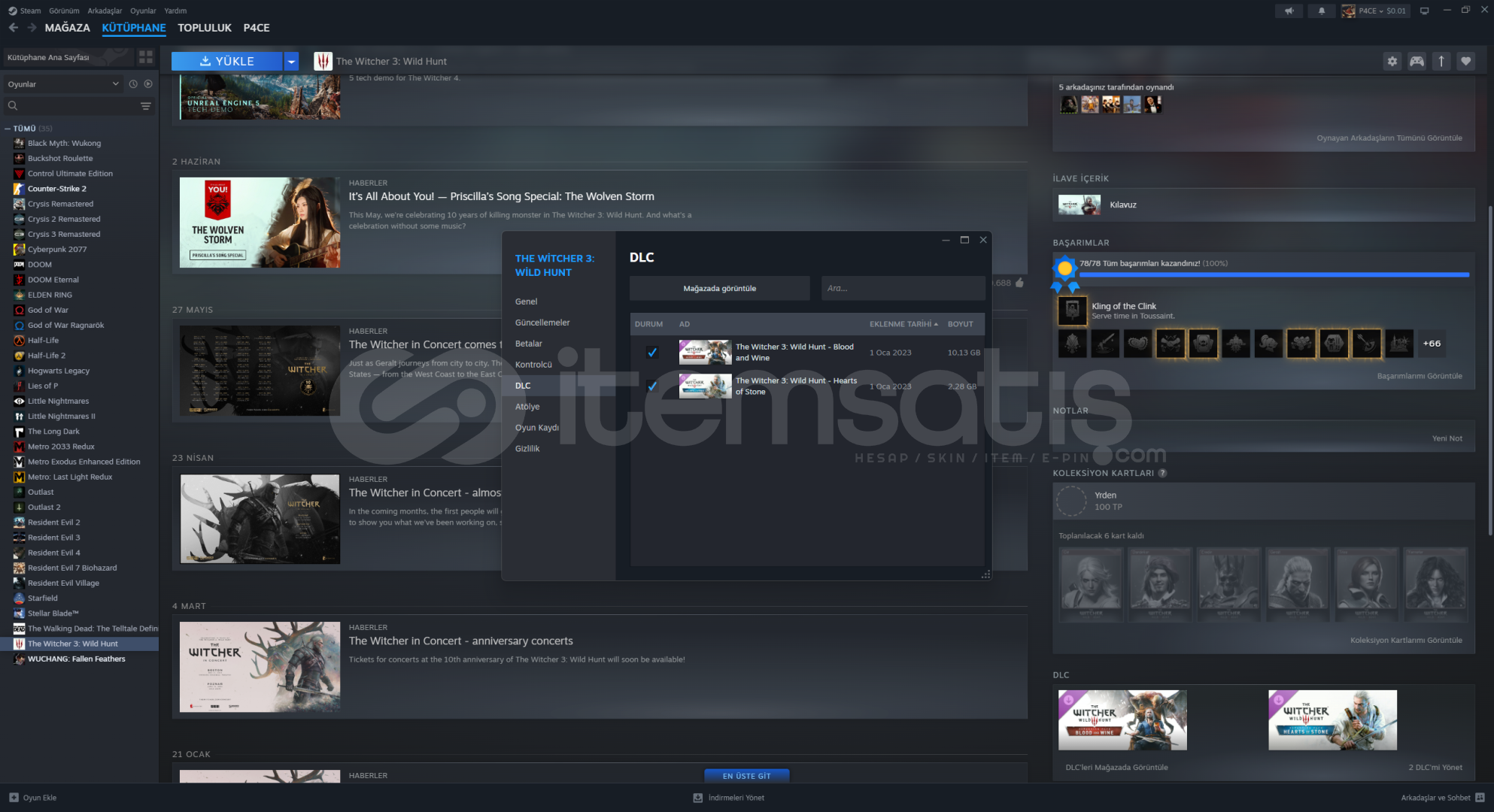This screenshot has width=1494, height=812.
Task: Open Başarımlarını Görüntüle link
Action: pyautogui.click(x=1420, y=376)
